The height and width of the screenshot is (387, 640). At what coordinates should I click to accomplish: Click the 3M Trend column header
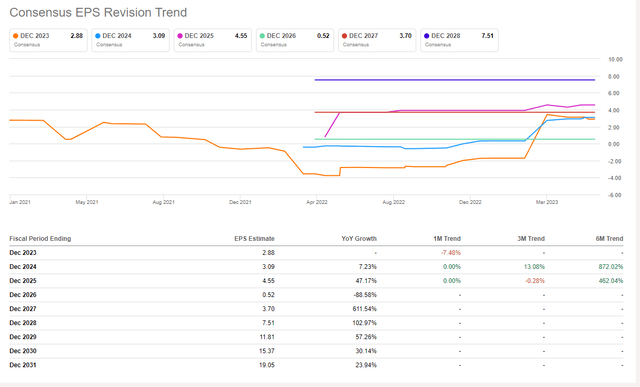click(x=531, y=238)
